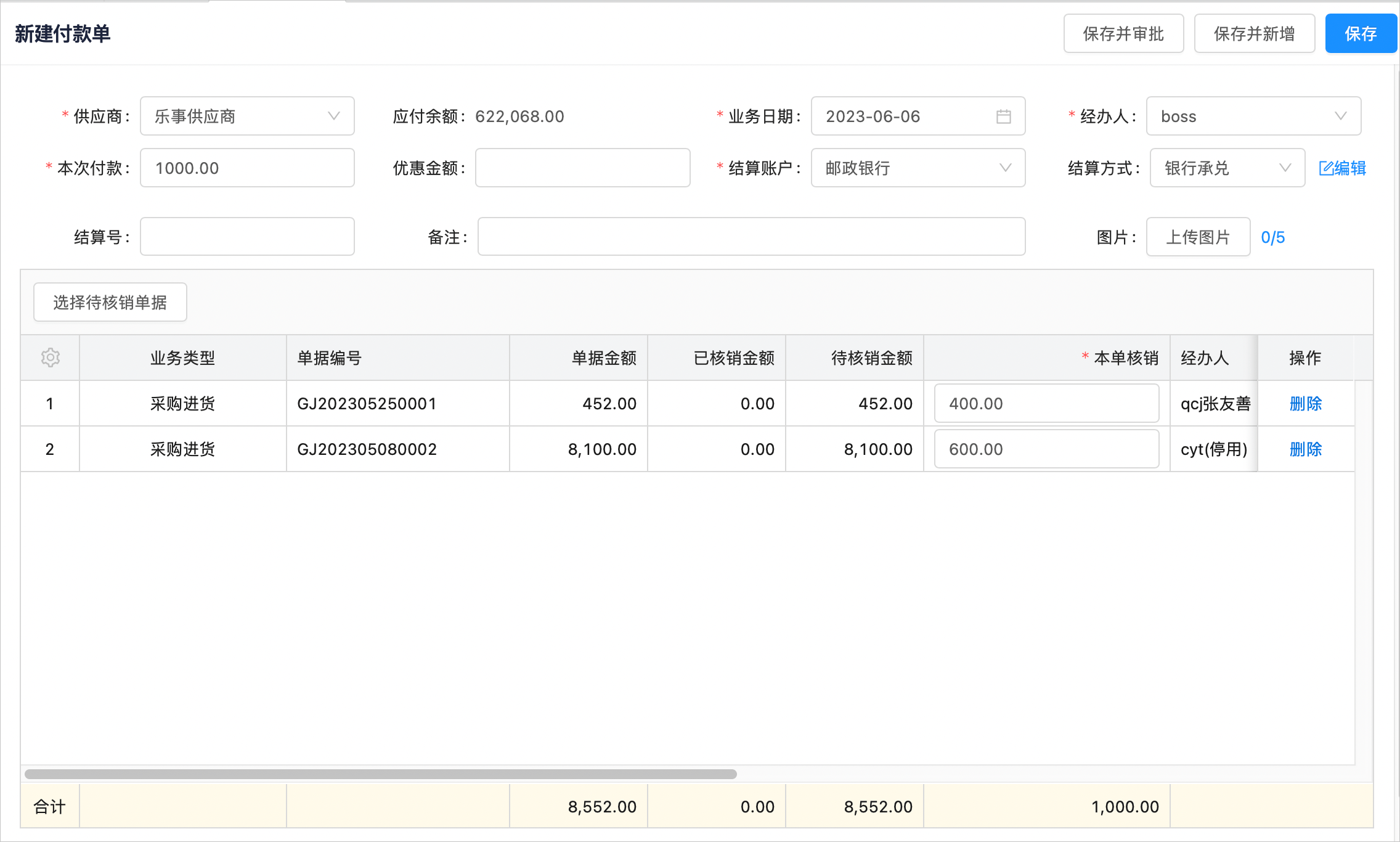The width and height of the screenshot is (1400, 842).
Task: Open the calendar icon in 业务日期 field
Action: click(x=1003, y=116)
